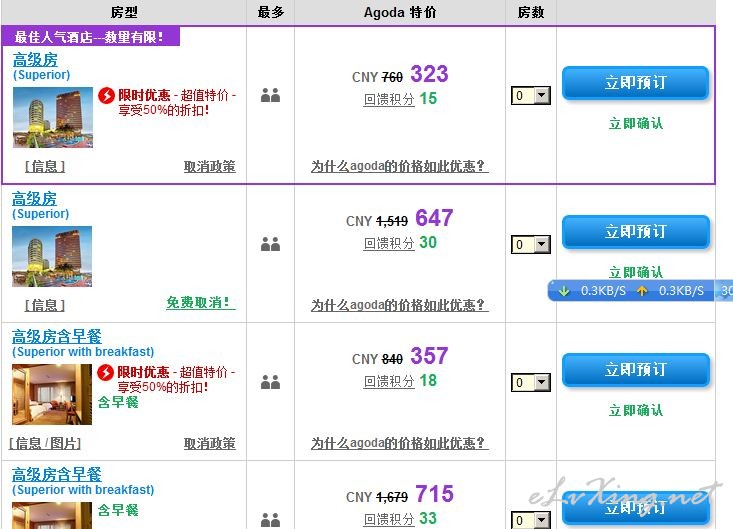Image resolution: width=733 pixels, height=529 pixels.
Task: Click bedroom thumbnail in CNY 357 breakfast row
Action: 52,394
